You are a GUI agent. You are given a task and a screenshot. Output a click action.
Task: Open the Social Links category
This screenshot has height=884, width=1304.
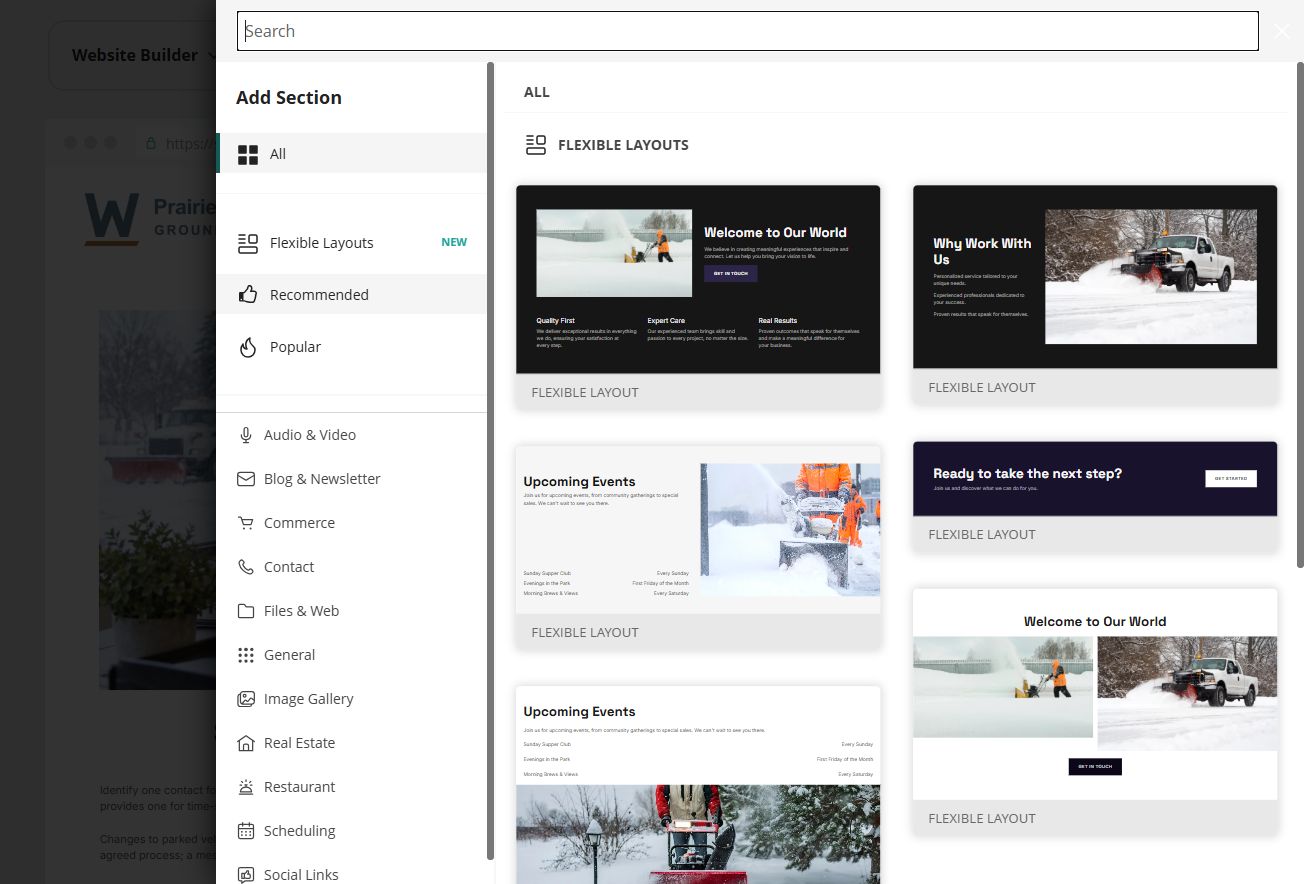(352, 873)
